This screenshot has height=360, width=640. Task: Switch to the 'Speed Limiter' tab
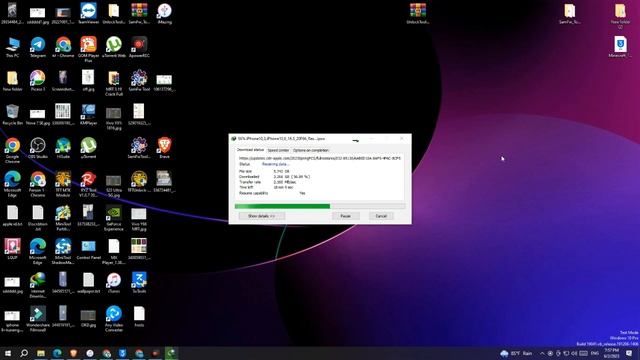point(278,150)
